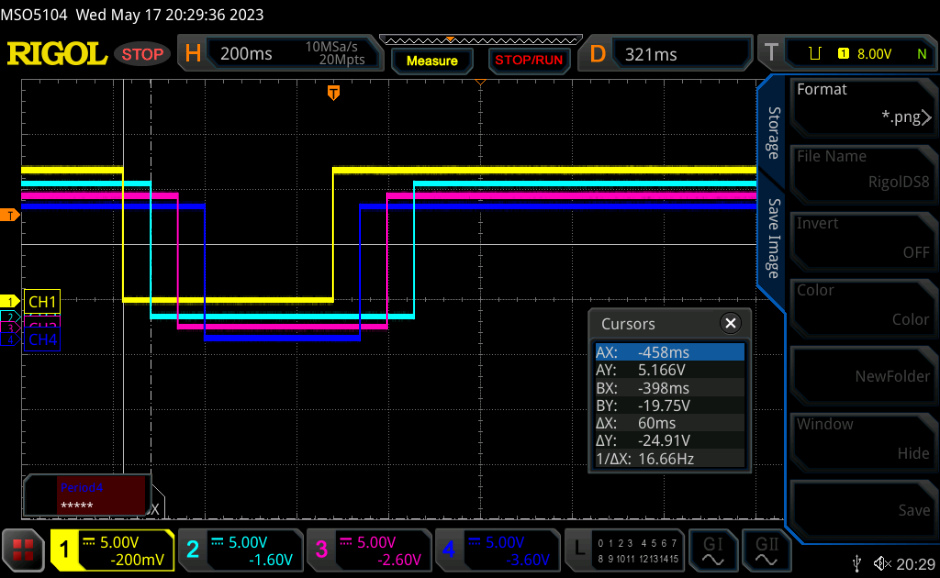The height and width of the screenshot is (578, 940).
Task: Switch to the Save Image tab
Action: point(773,238)
